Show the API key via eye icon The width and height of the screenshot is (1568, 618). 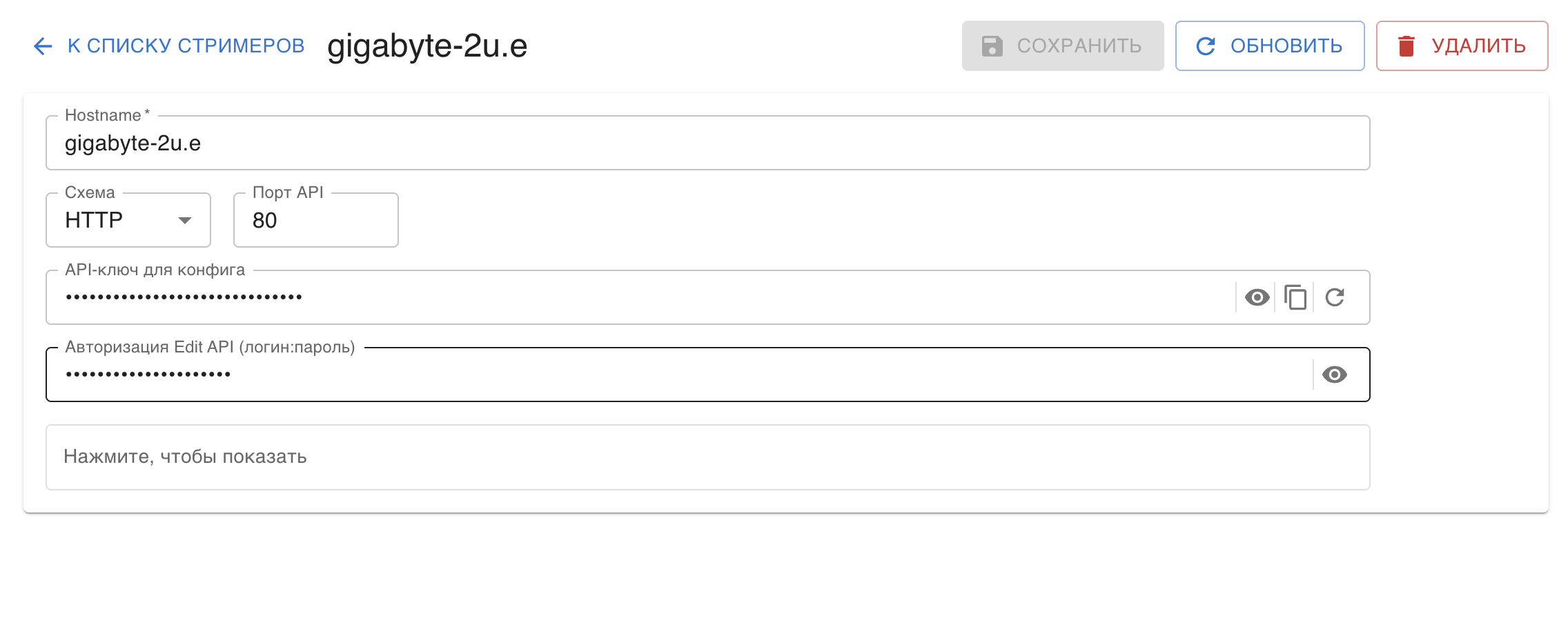[1257, 297]
